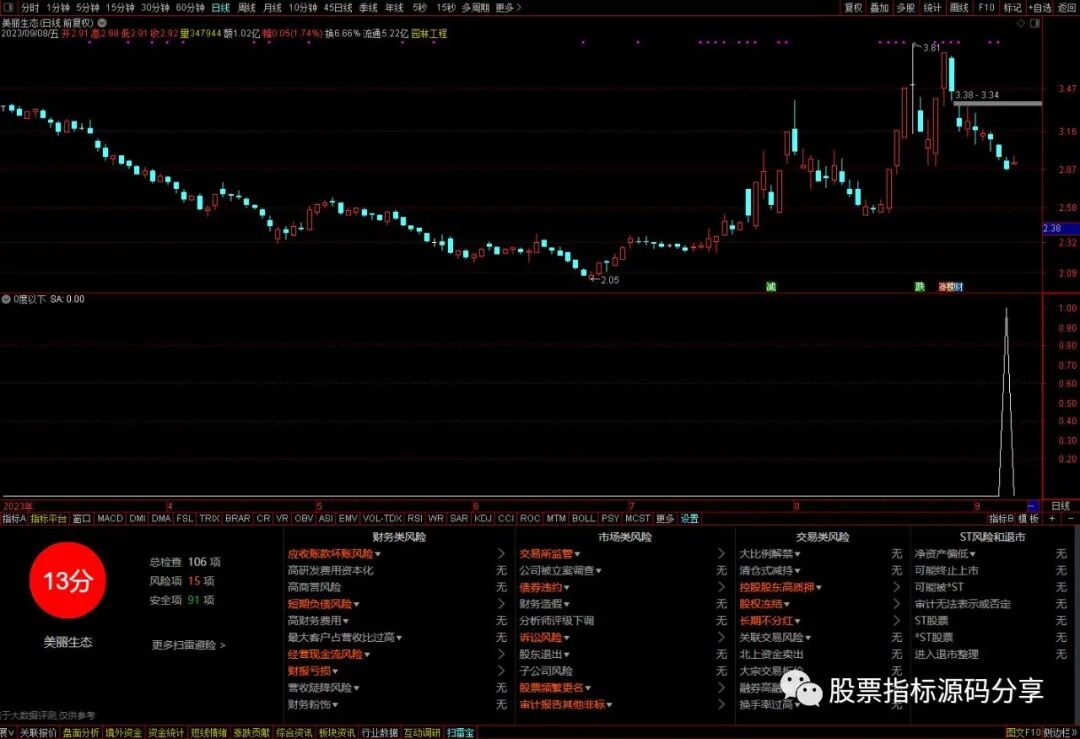1080x739 pixels.
Task: Click the panel layout icon left of 分时
Action: pos(9,8)
